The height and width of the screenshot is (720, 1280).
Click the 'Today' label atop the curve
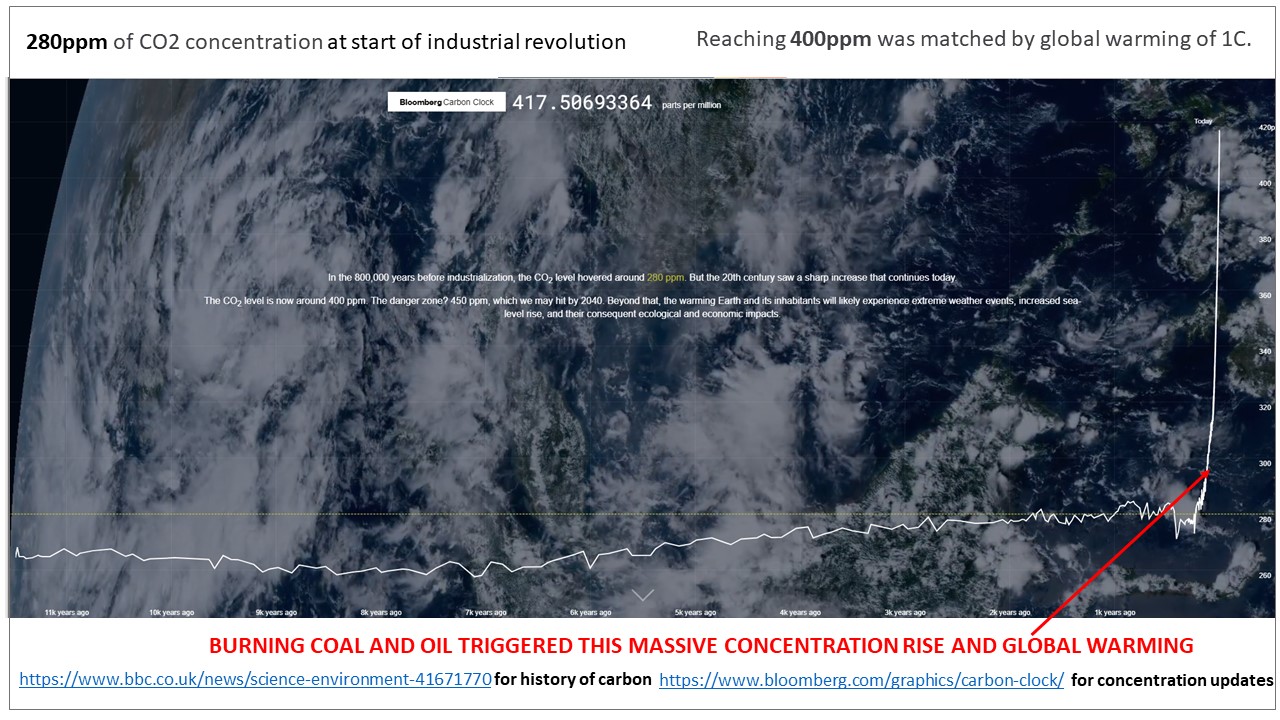click(1203, 122)
